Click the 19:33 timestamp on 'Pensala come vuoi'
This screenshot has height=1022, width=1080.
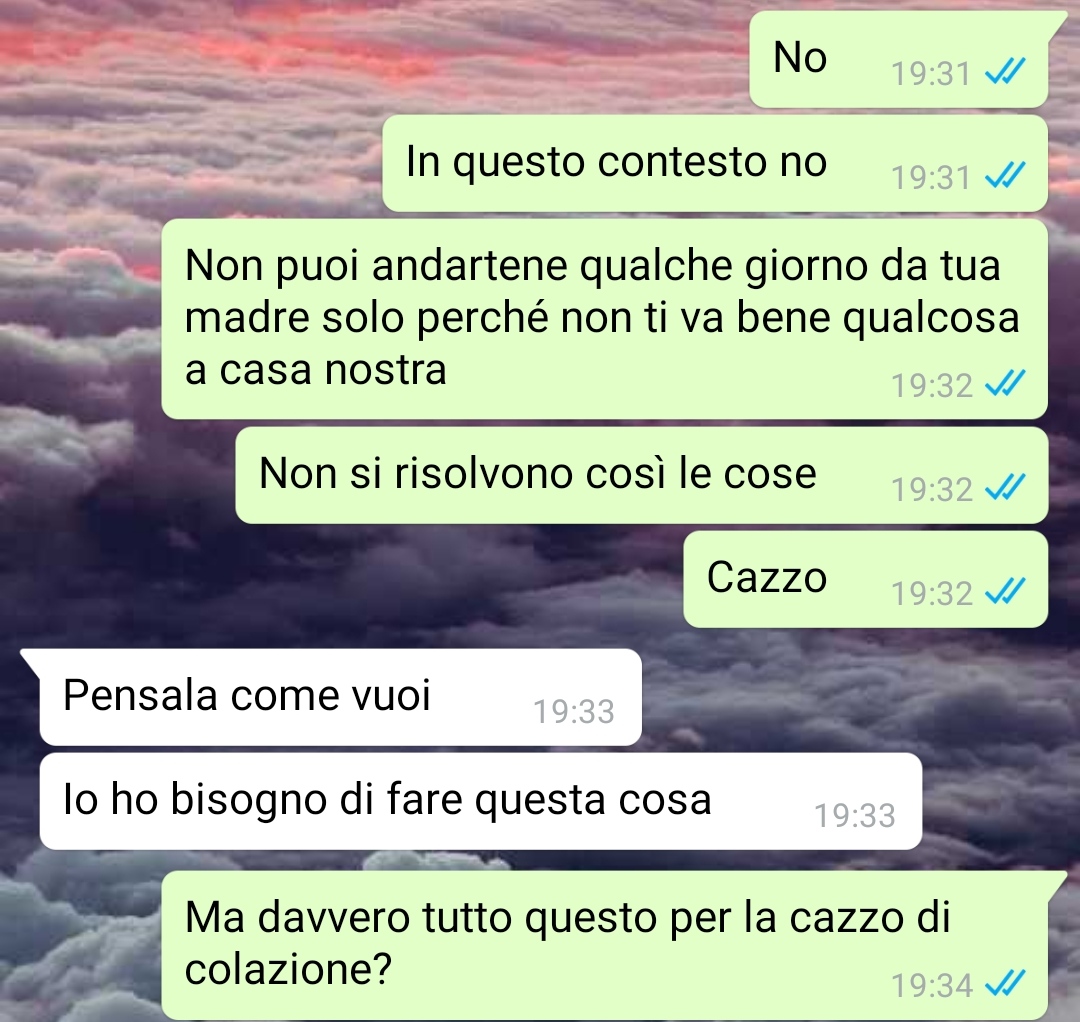574,711
